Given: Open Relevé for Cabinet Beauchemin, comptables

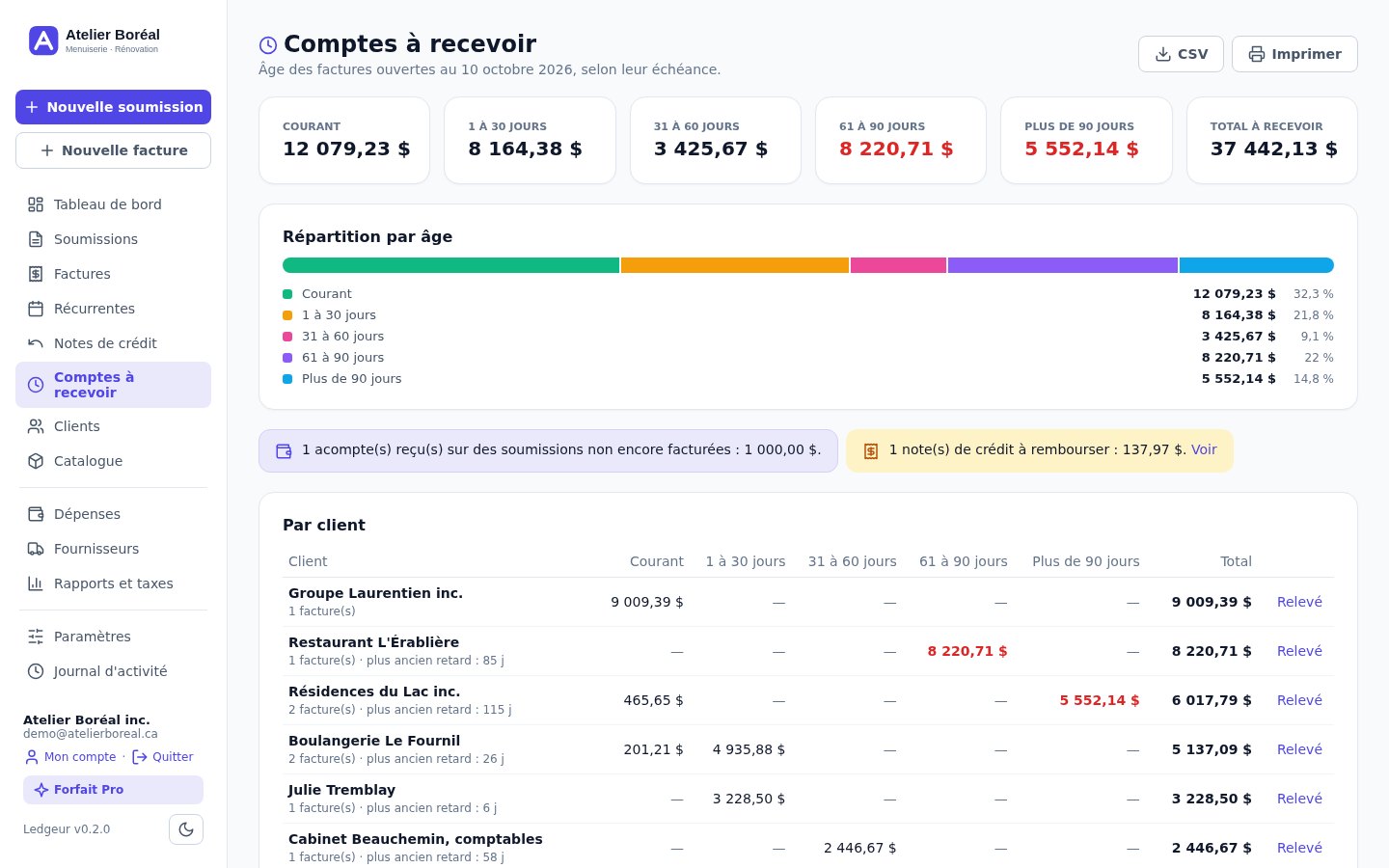Looking at the screenshot, I should (x=1299, y=848).
